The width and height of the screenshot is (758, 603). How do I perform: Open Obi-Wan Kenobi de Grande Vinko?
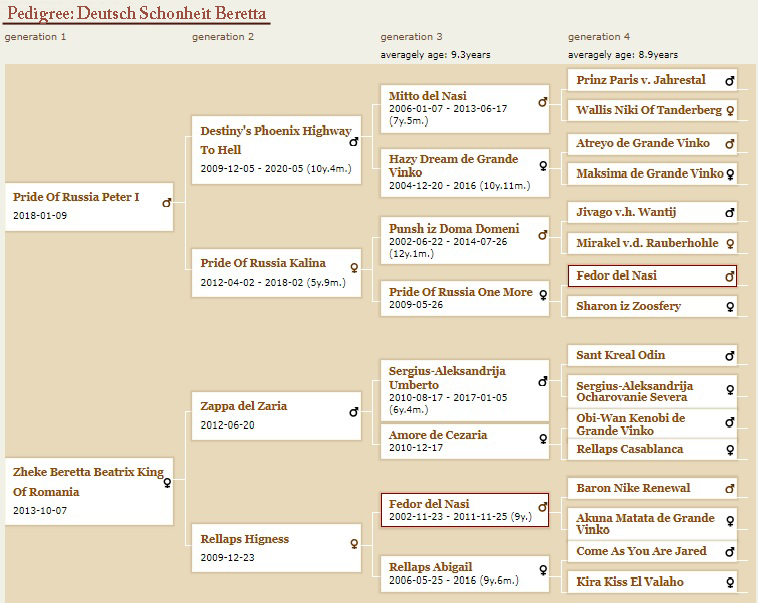(x=630, y=424)
